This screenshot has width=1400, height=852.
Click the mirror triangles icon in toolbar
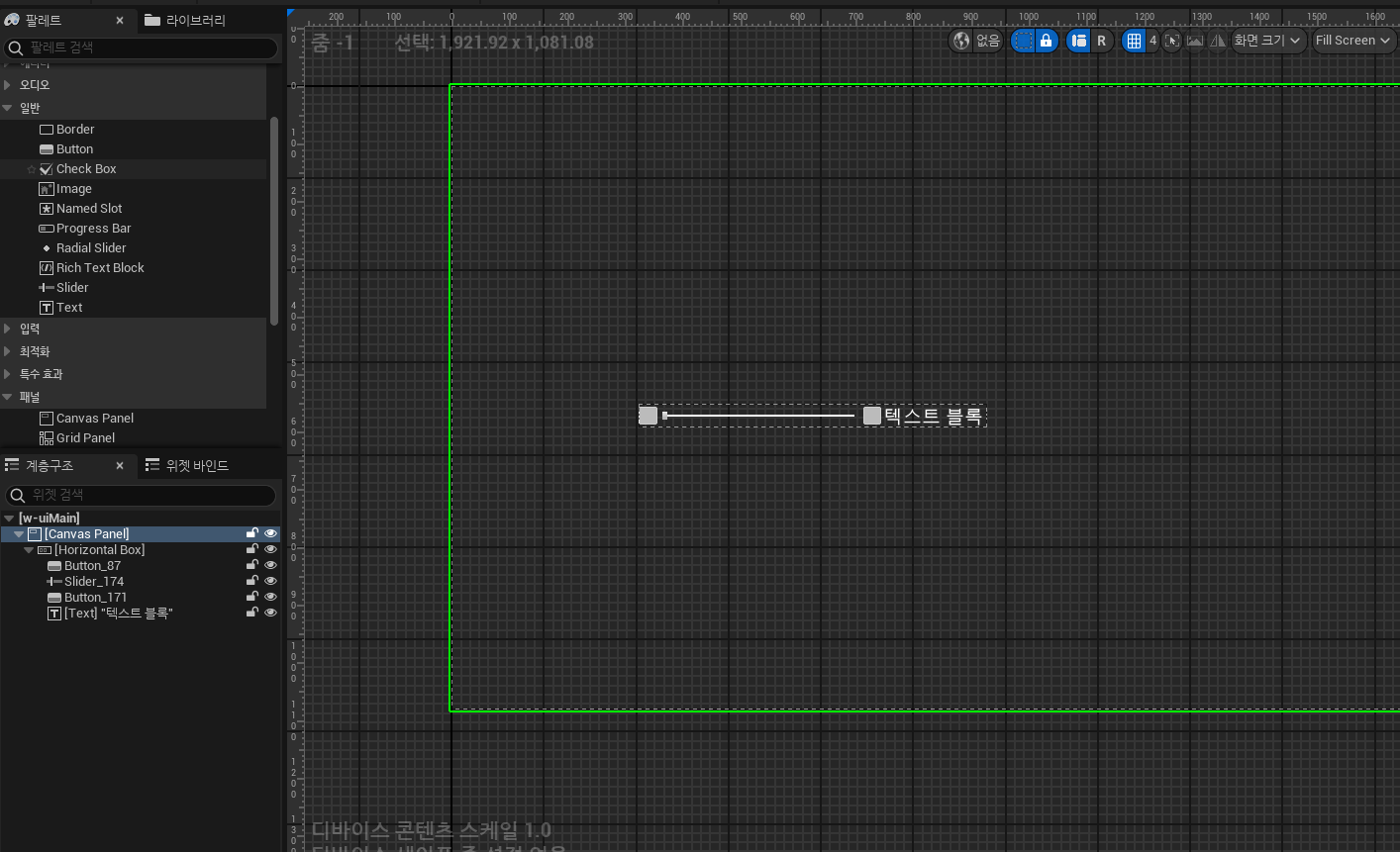pyautogui.click(x=1218, y=41)
